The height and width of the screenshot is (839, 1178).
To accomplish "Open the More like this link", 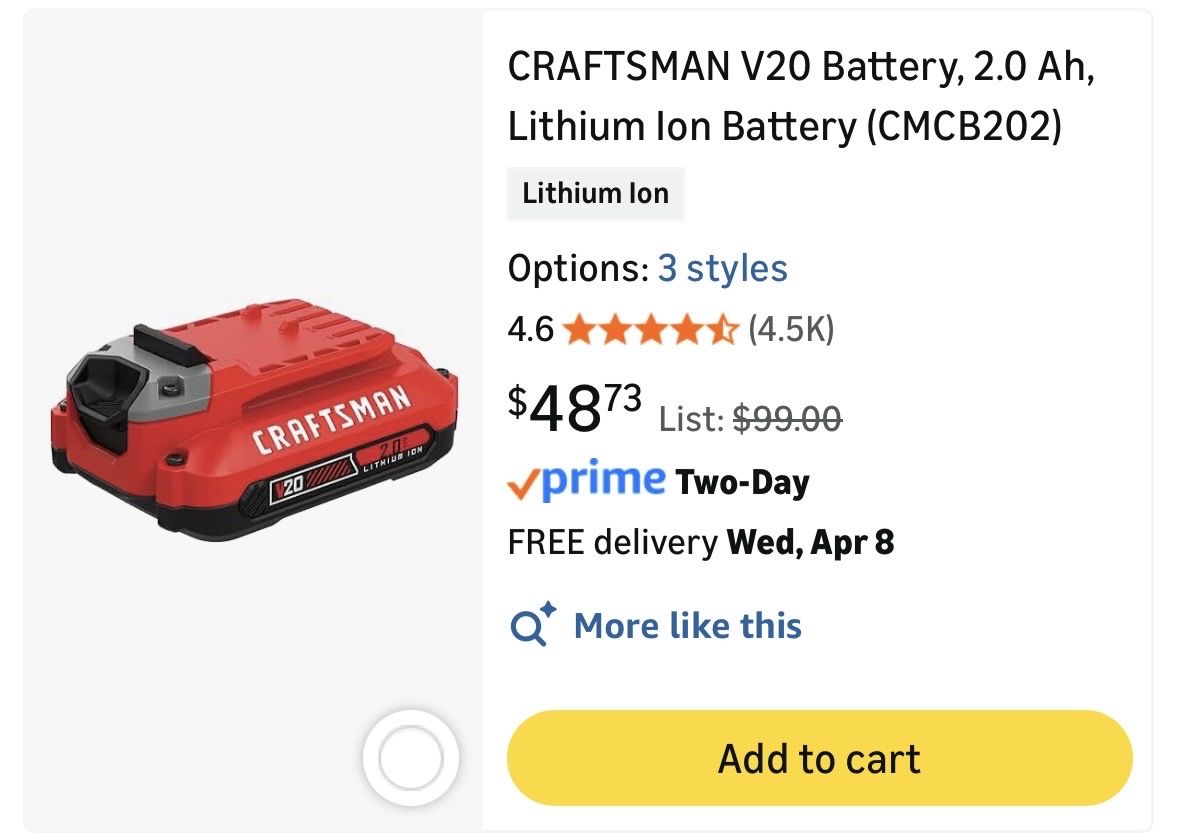I will click(x=687, y=626).
